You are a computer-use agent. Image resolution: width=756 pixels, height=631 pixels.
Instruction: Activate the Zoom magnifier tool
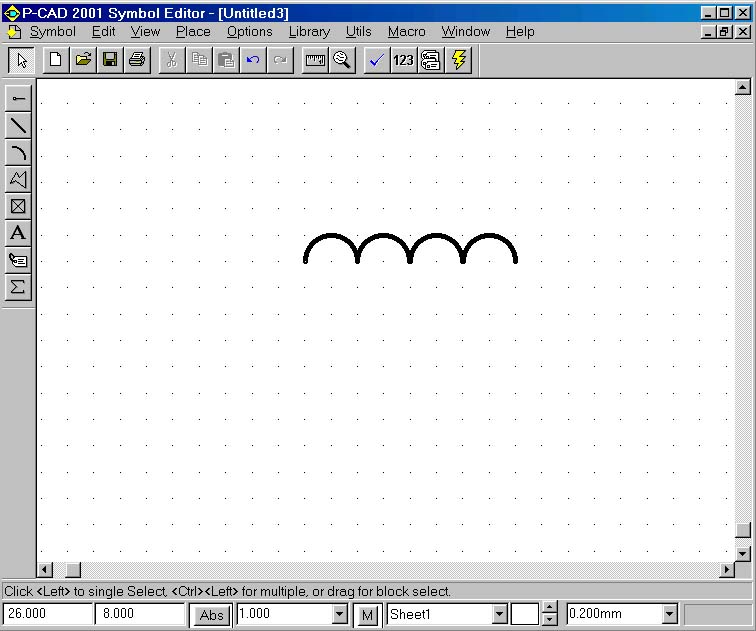click(x=342, y=60)
